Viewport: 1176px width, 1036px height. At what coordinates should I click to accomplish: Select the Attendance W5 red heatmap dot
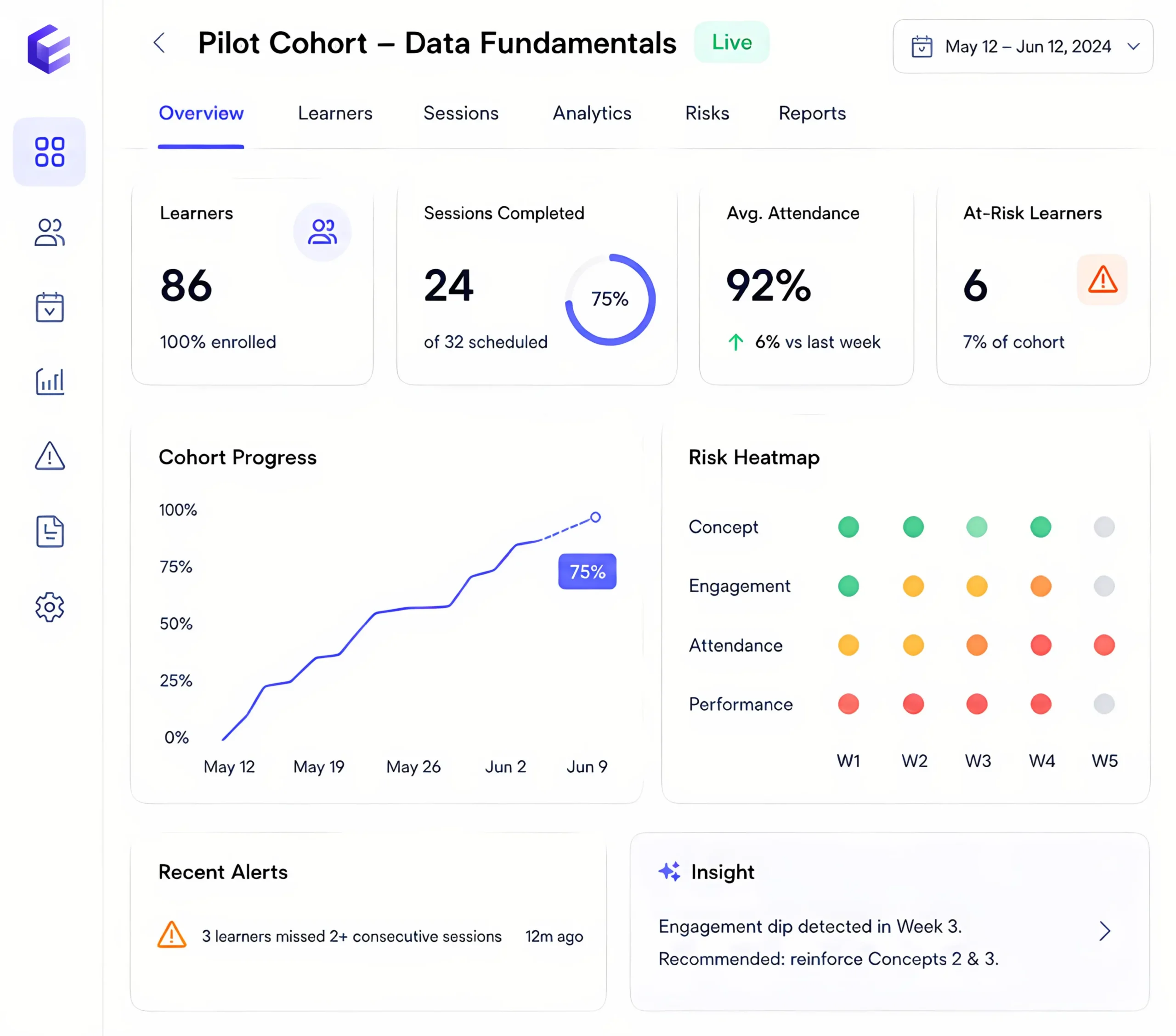point(1104,645)
